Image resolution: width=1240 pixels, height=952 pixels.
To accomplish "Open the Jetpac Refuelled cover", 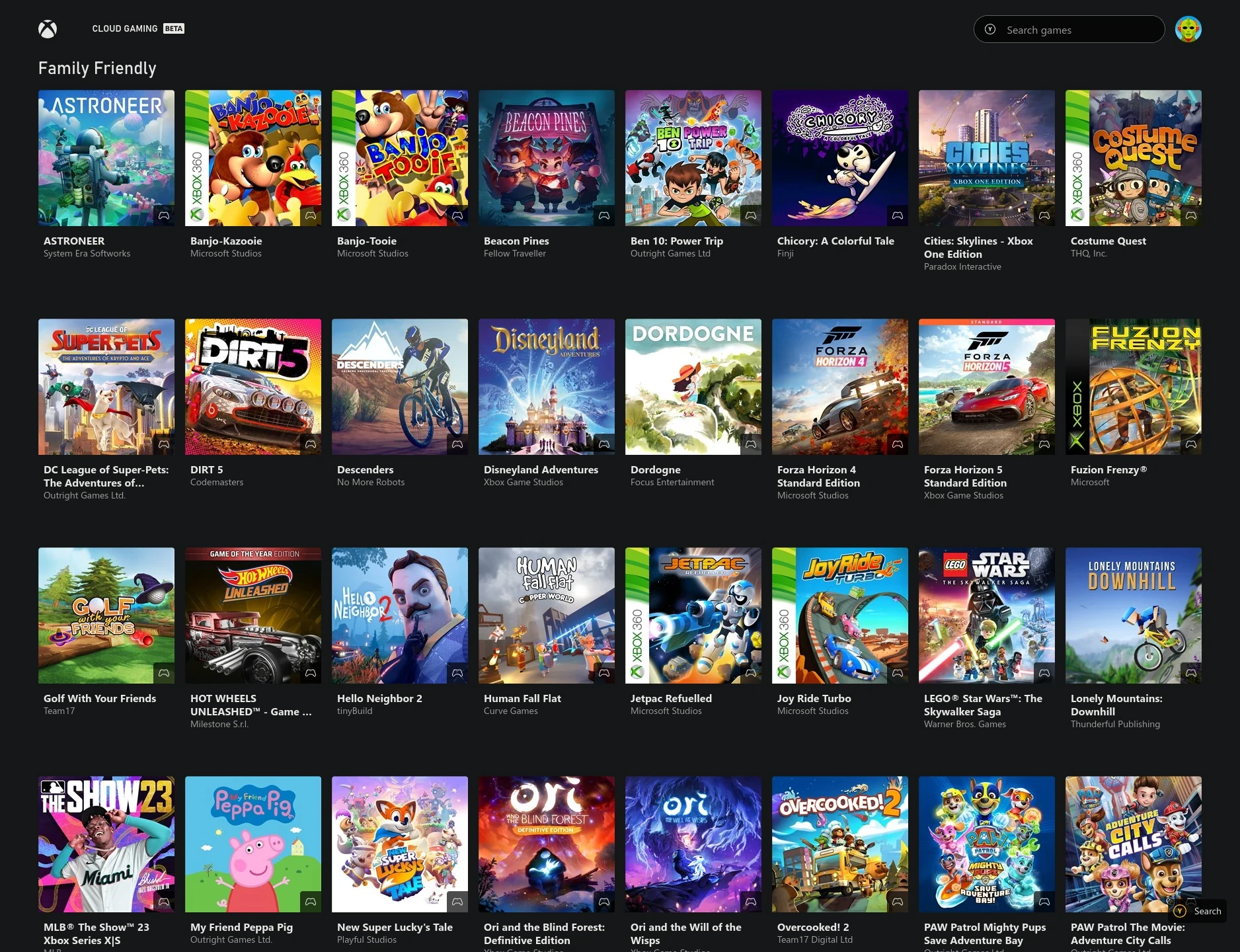I will (x=693, y=615).
